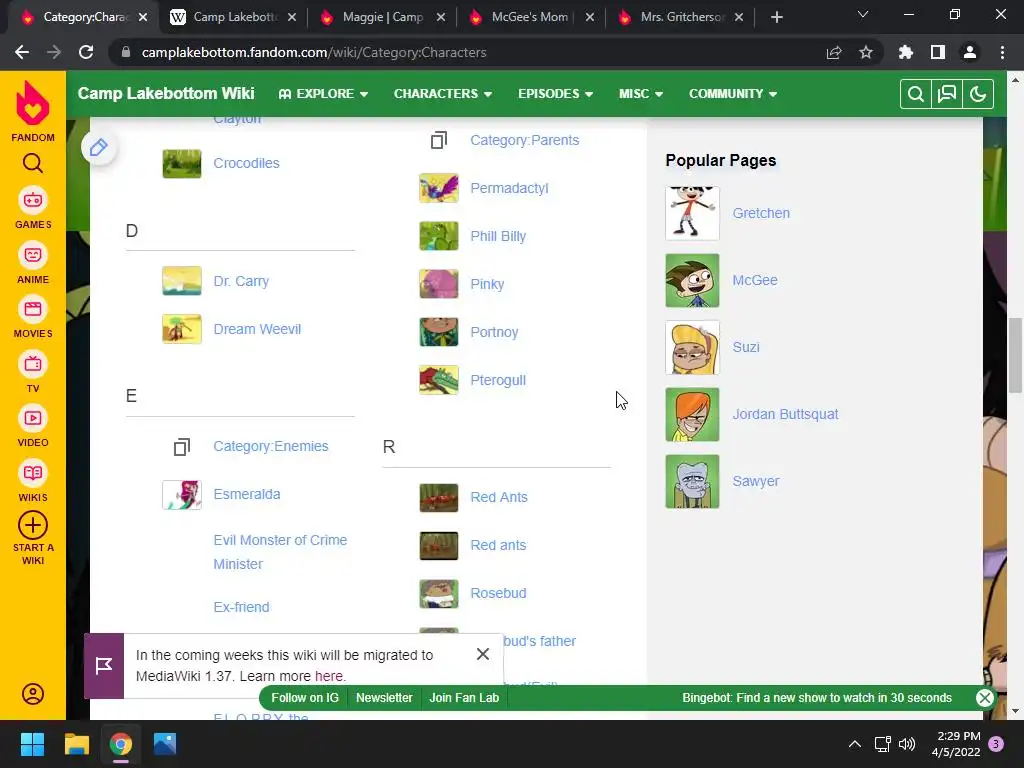1024x768 pixels.
Task: Open the Pterogull character link
Action: point(498,380)
